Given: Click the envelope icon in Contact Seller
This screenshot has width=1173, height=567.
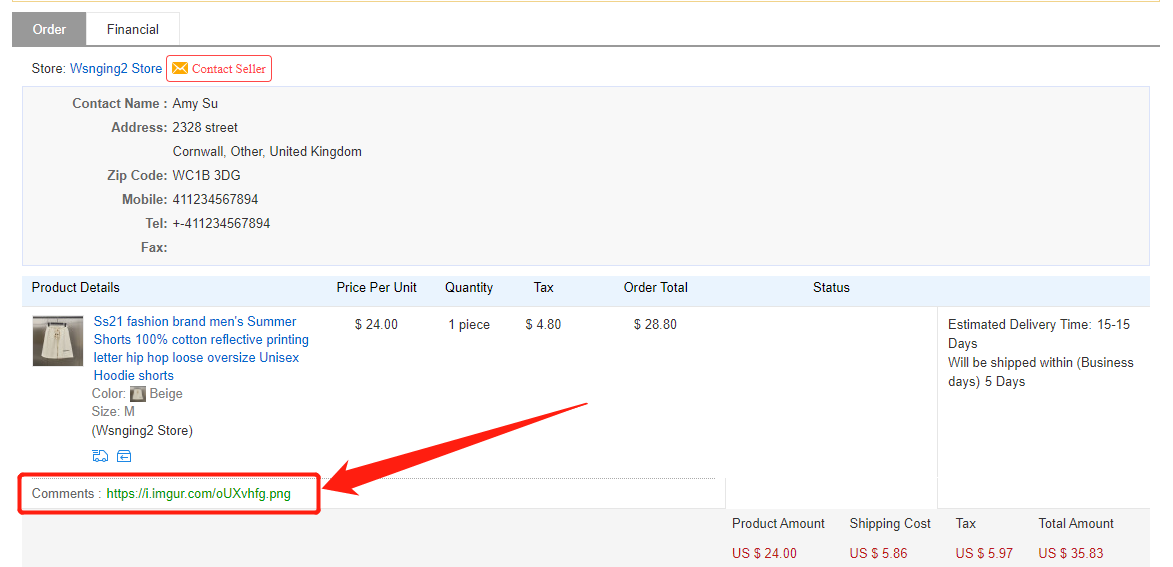Looking at the screenshot, I should [180, 68].
